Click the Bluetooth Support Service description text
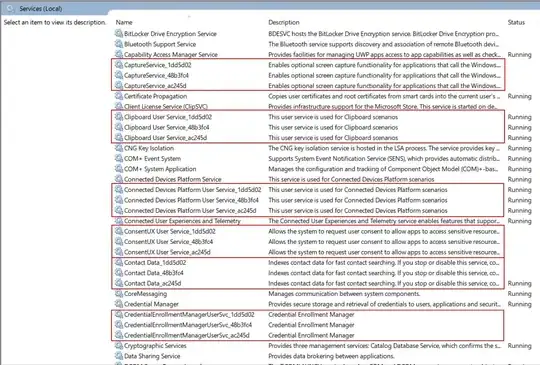This screenshot has height=365, width=540. coord(383,44)
